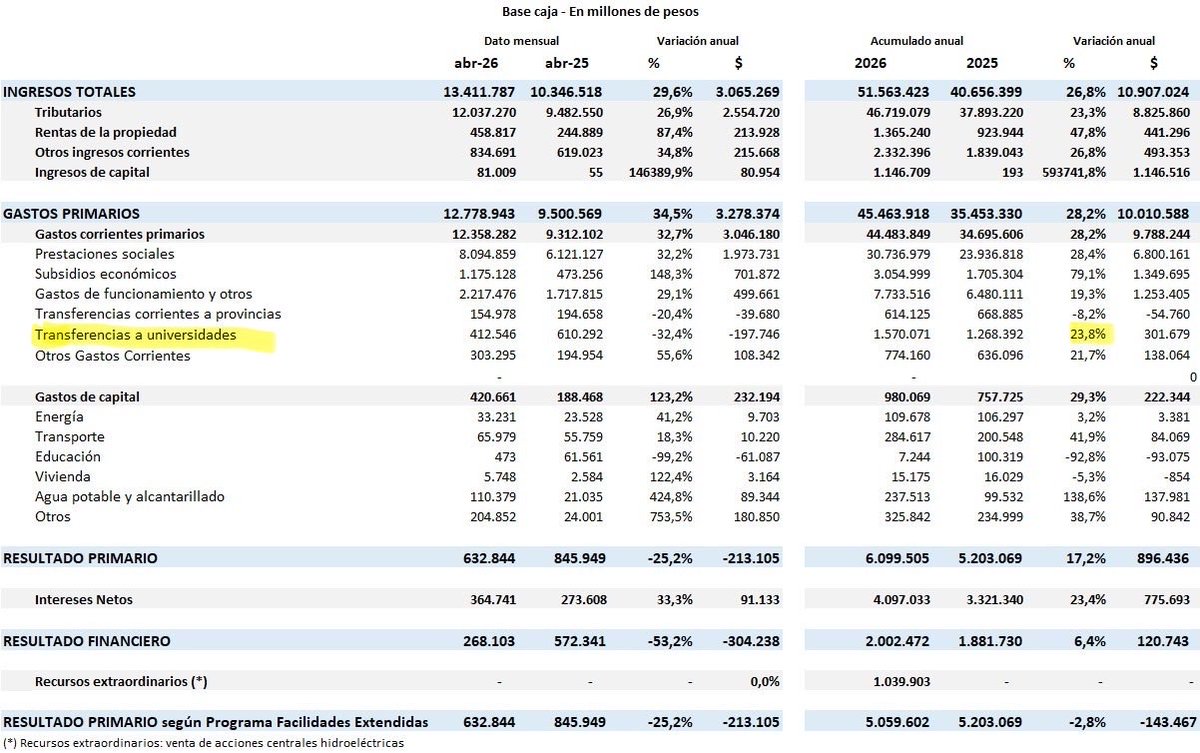
Task: Select value 13.411.787 in INGRESOS TOTALES
Action: [x=479, y=92]
